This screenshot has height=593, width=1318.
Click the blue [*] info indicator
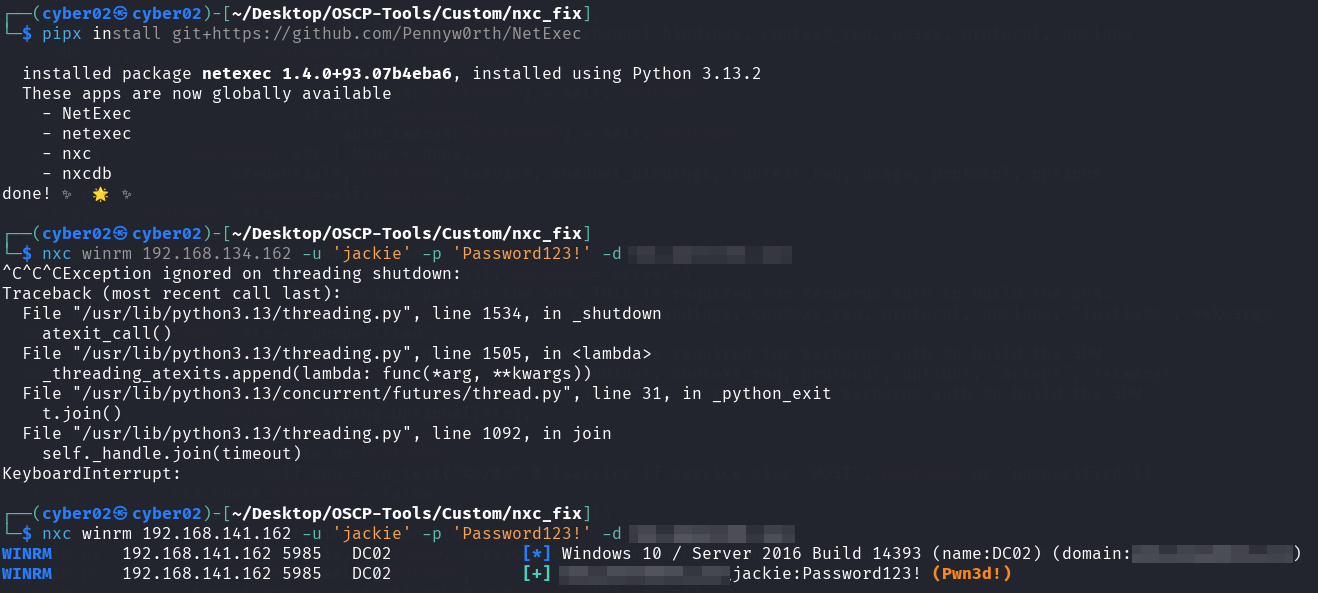point(537,553)
